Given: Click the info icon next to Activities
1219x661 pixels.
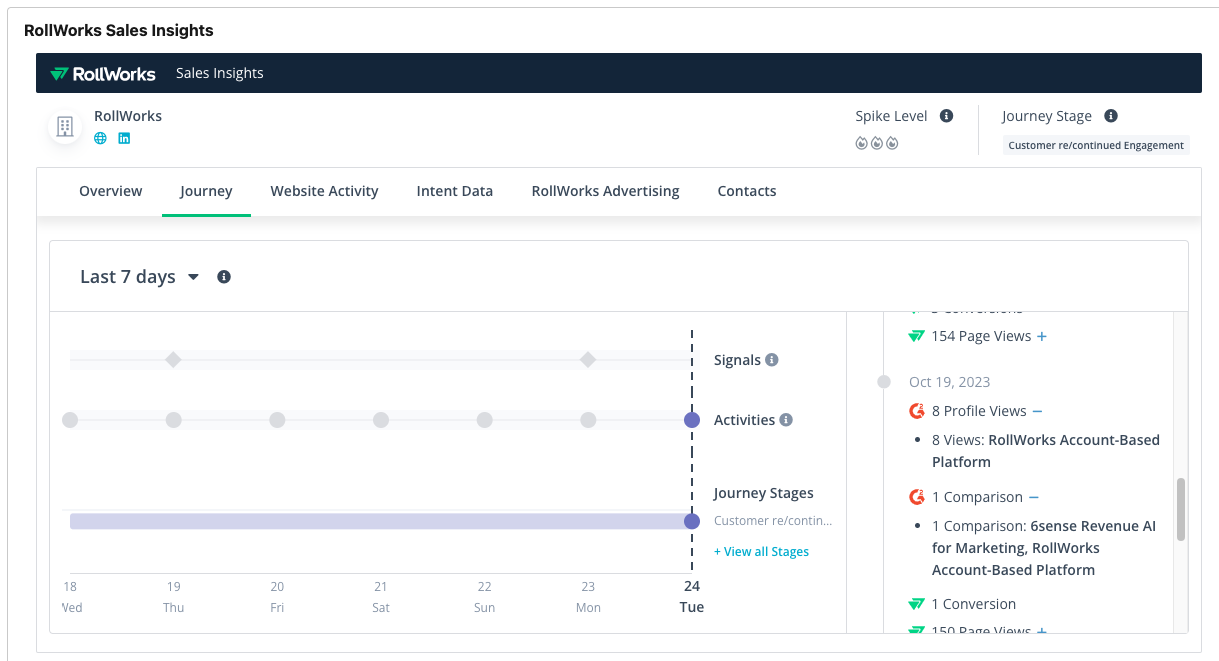Looking at the screenshot, I should [786, 420].
